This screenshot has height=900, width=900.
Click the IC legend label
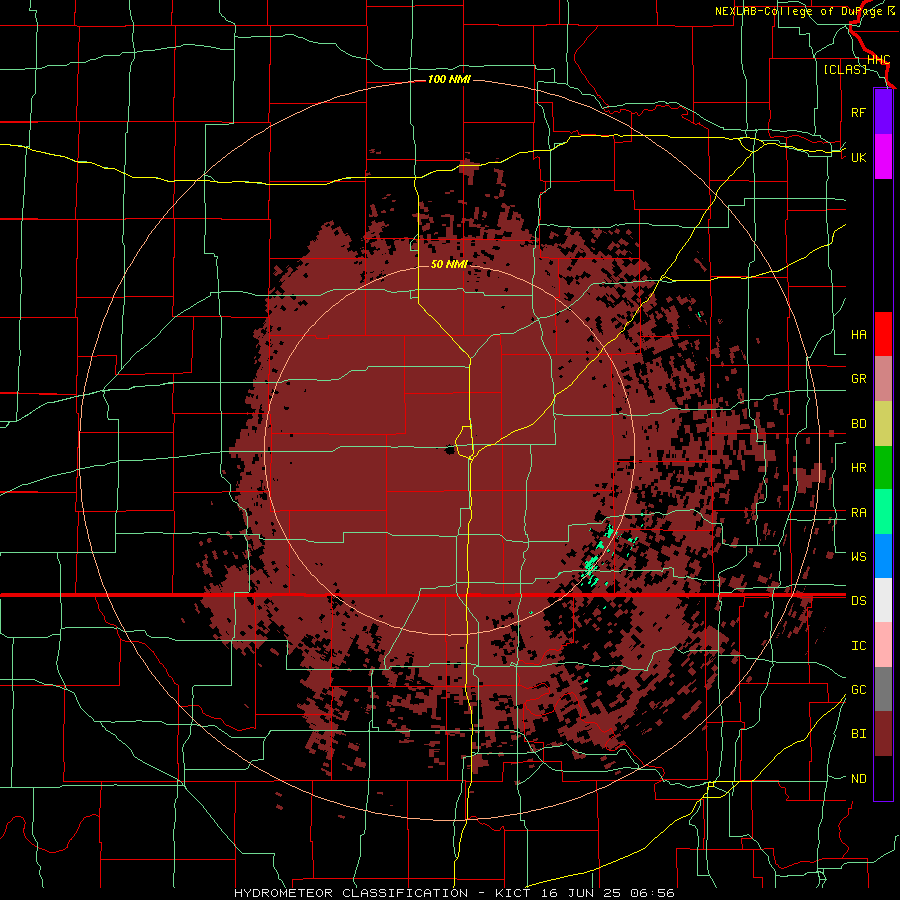click(x=858, y=646)
